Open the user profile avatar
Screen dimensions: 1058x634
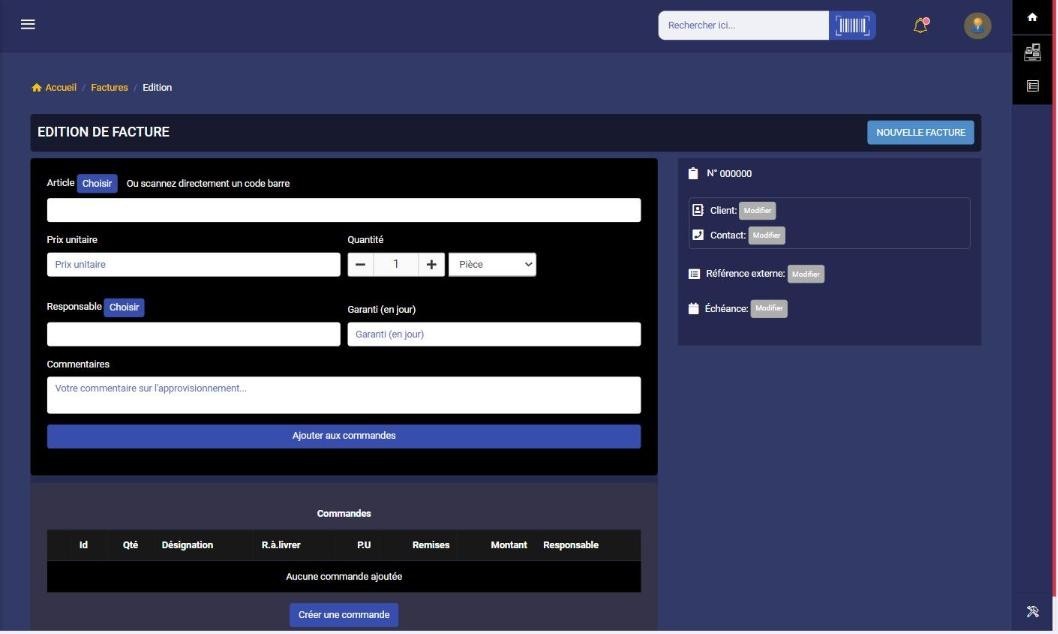[x=977, y=26]
